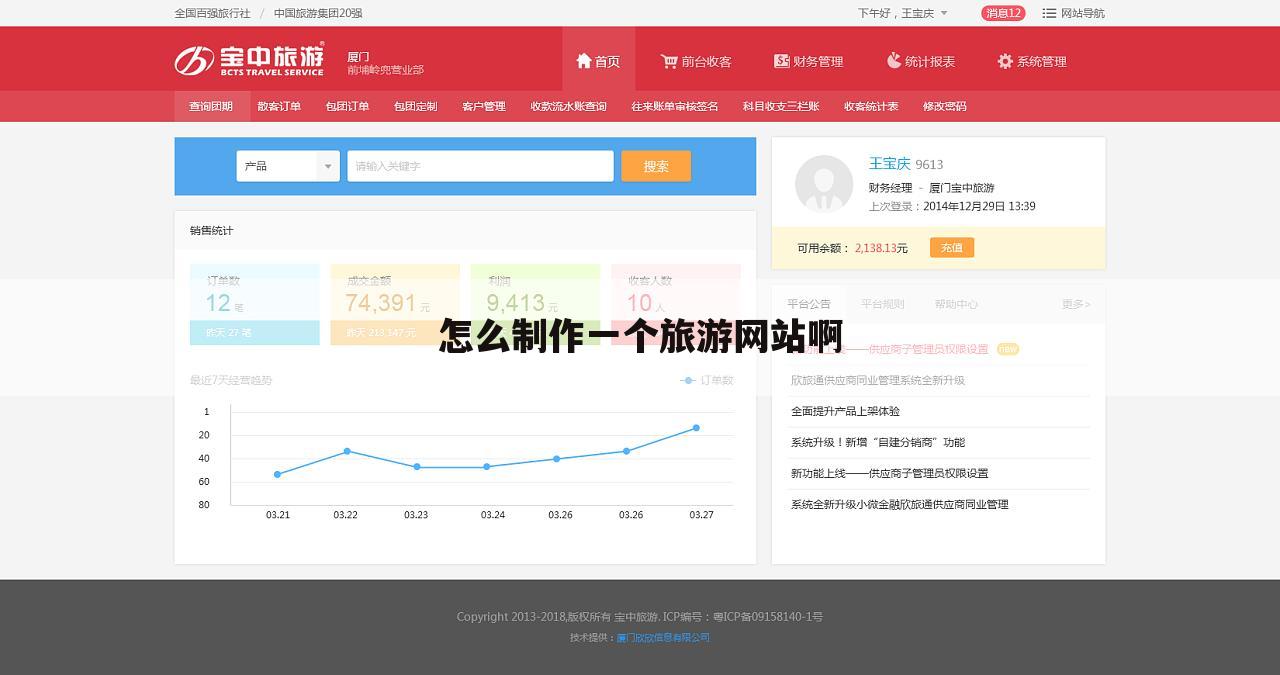The image size is (1280, 675).
Task: Select the 首页 home icon
Action: (x=584, y=60)
